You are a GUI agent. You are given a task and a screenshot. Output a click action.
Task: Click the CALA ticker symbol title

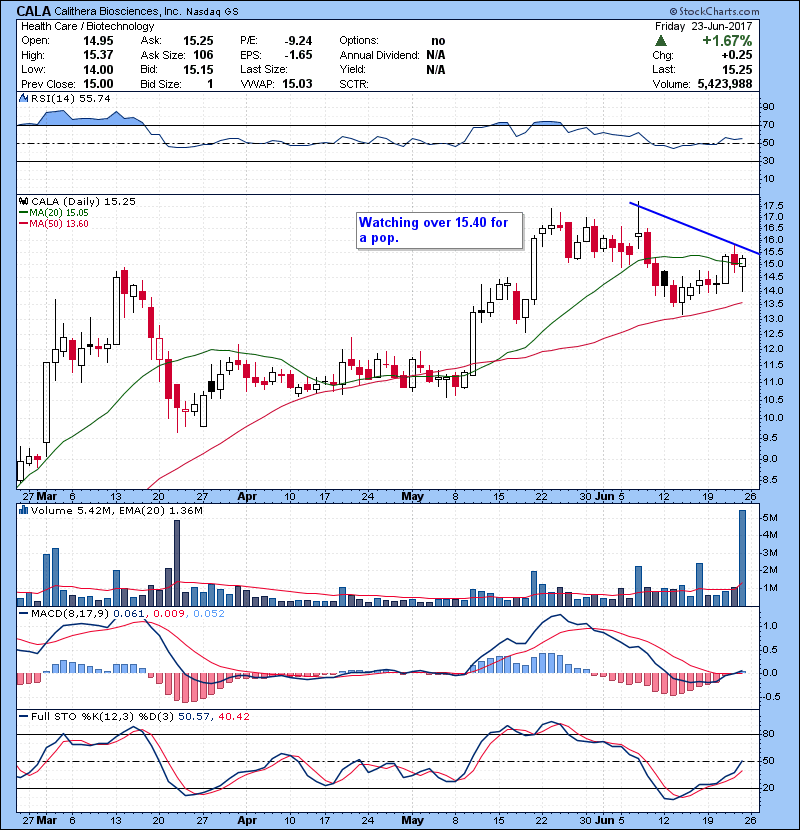[34, 11]
